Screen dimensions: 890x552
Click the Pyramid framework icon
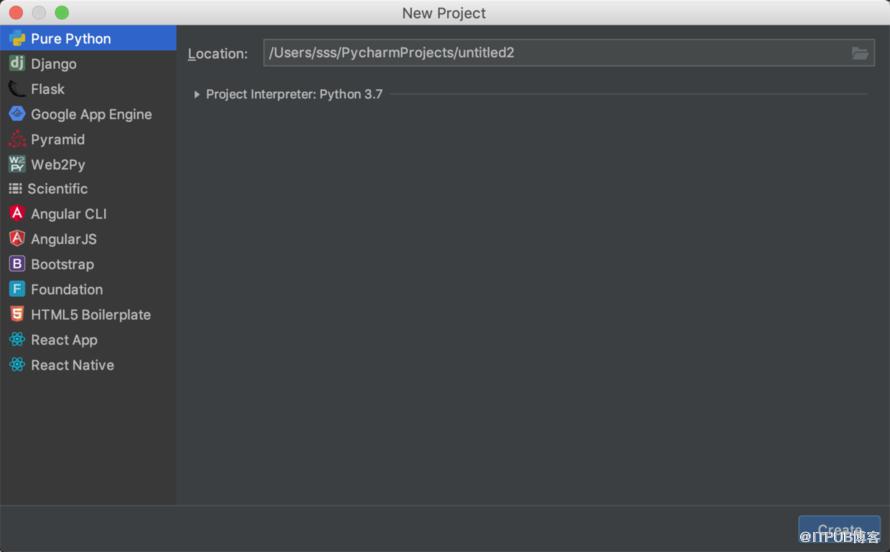17,139
